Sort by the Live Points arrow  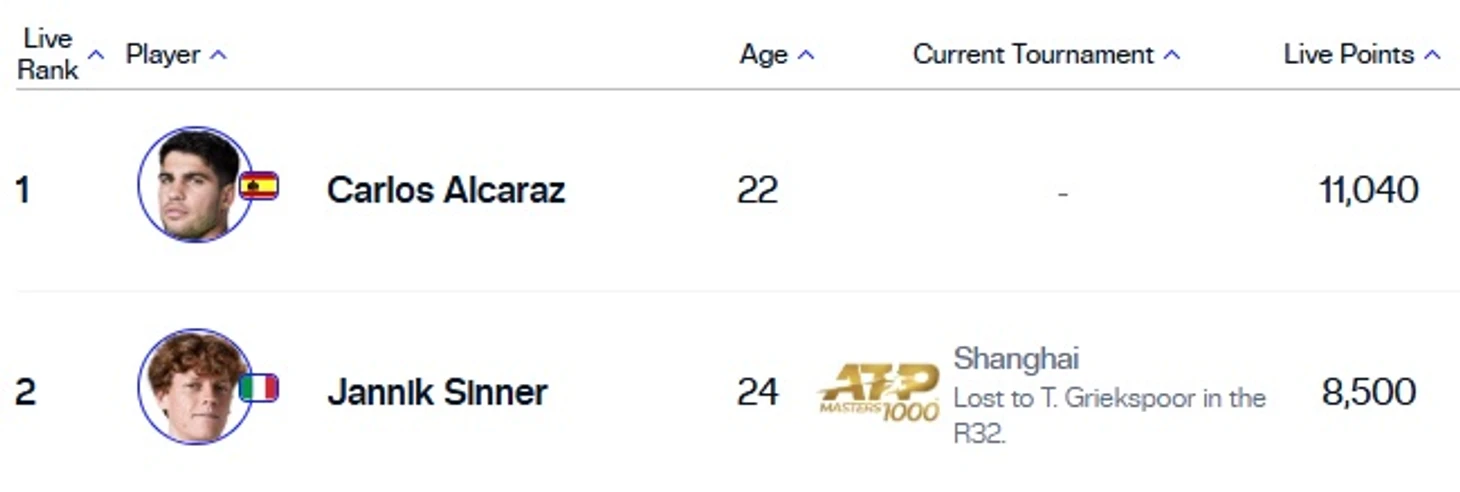pos(1432,54)
